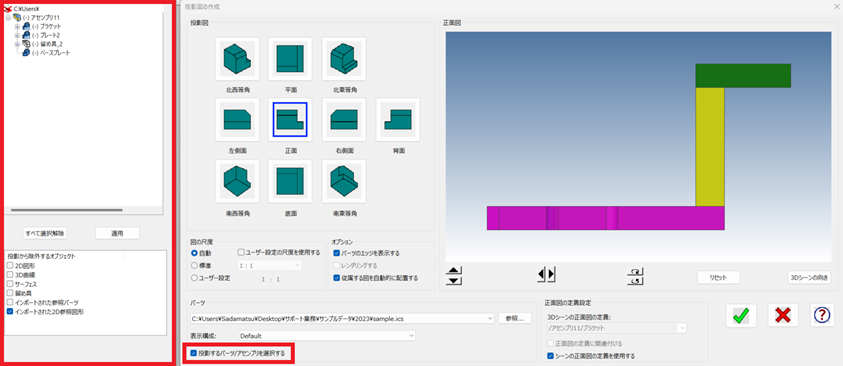
Task: Click the C:¥Users¥ root path in tree
Action: point(25,9)
